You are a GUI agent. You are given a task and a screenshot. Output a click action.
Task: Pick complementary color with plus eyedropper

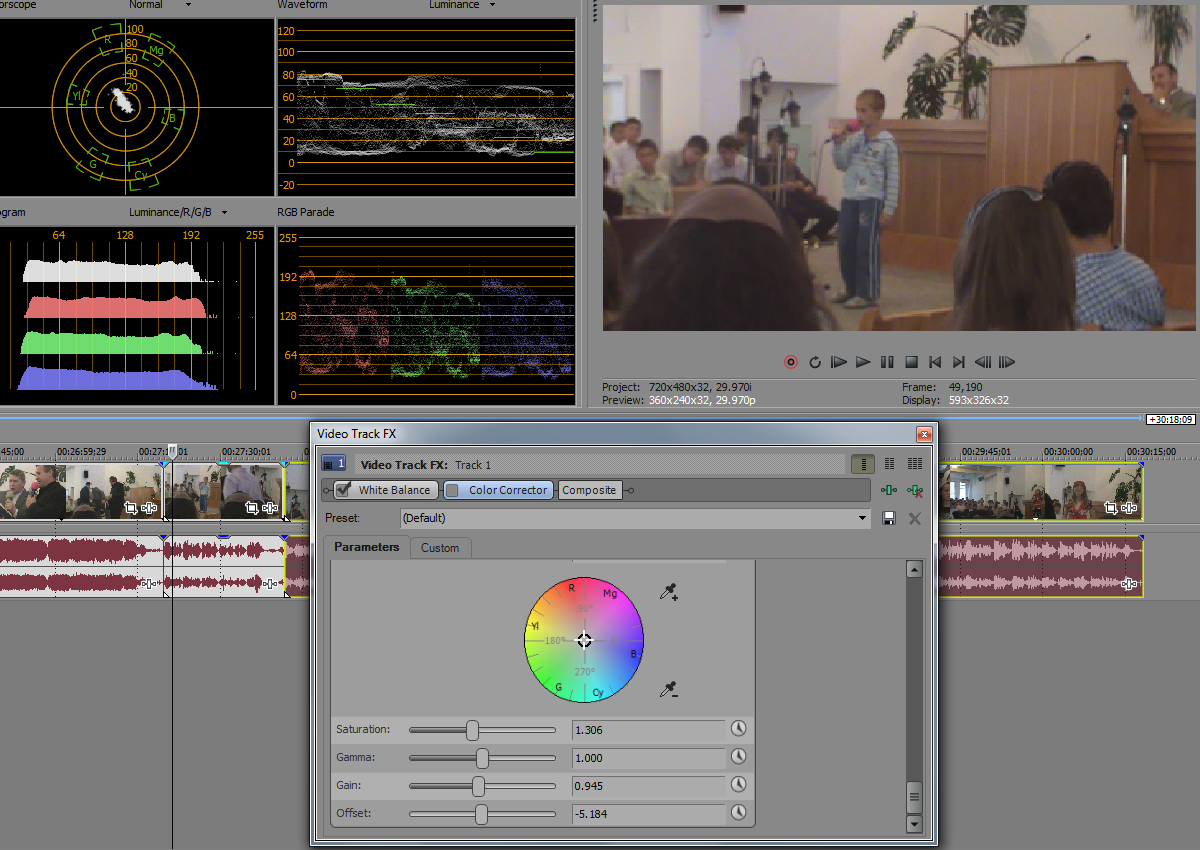click(669, 593)
